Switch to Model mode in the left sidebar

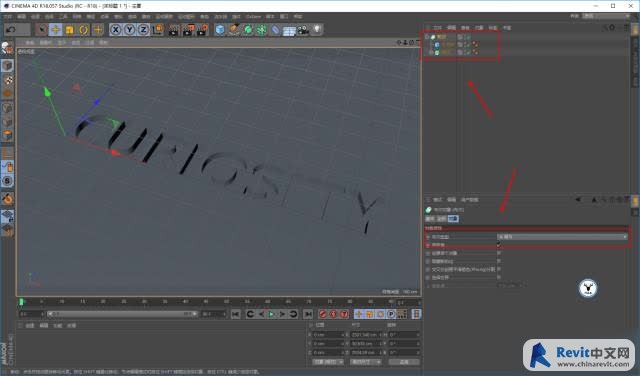point(7,65)
